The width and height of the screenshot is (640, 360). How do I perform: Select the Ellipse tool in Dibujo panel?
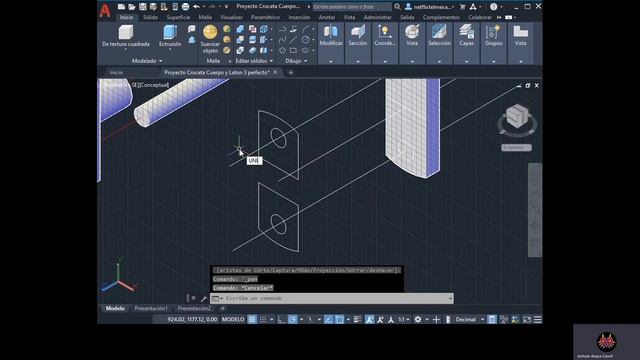[x=305, y=50]
